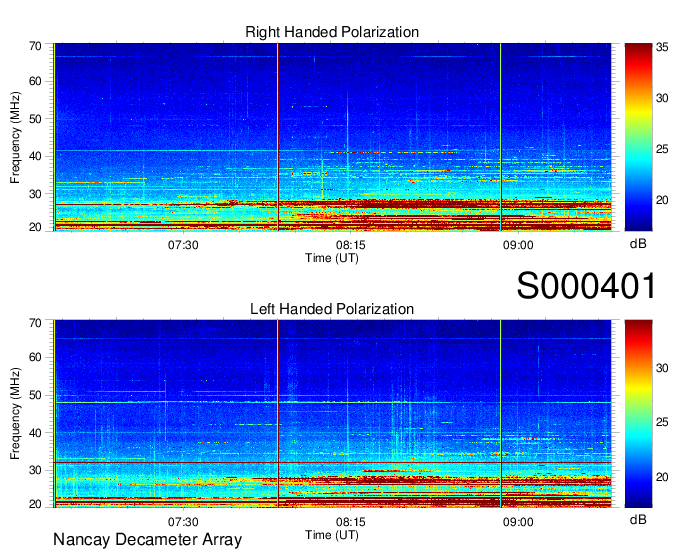Click the 09:00 tick label on lower plot

[x=518, y=522]
